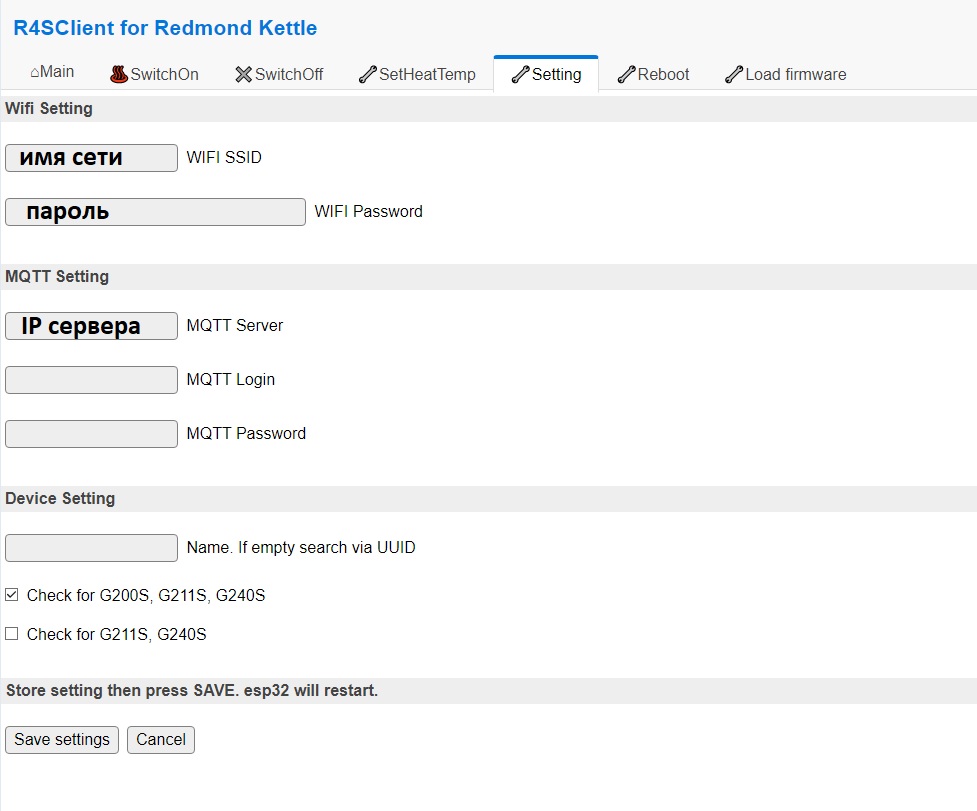Click the Cancel button
Screen dimensions: 977x811
coord(161,740)
